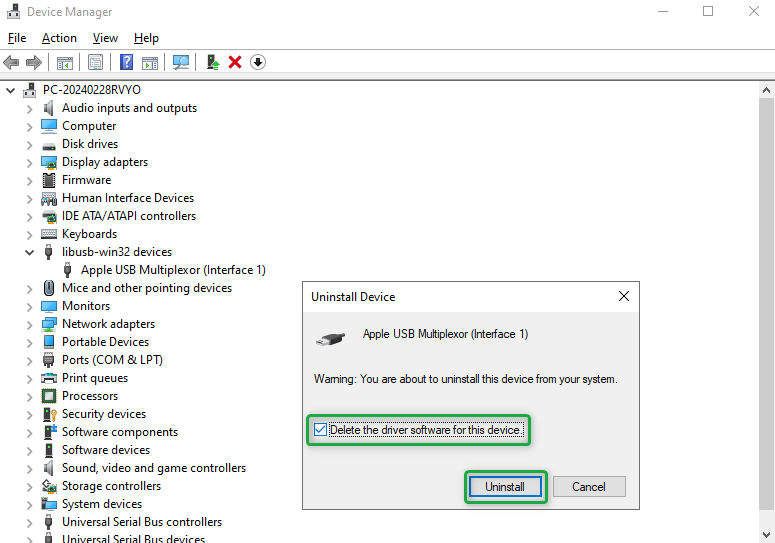Select the Network adapters icon

click(x=49, y=324)
